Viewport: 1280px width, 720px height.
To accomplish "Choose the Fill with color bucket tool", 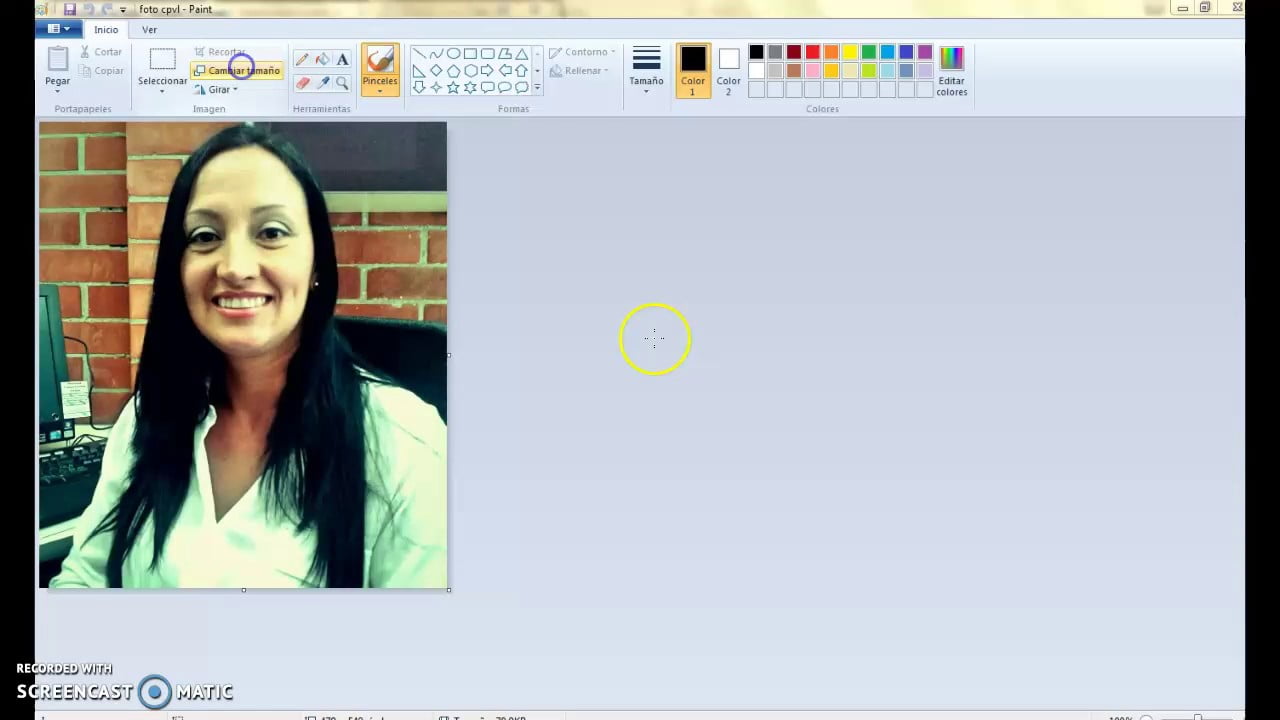I will point(322,60).
